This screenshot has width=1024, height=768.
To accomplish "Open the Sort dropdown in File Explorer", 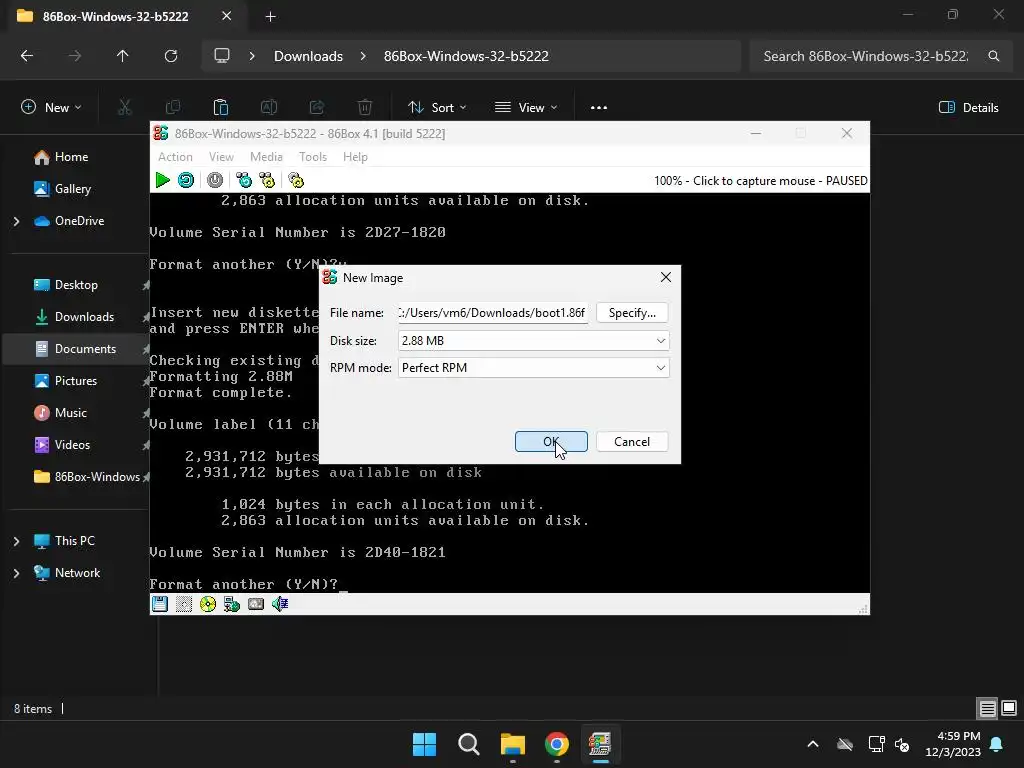I will pos(437,108).
